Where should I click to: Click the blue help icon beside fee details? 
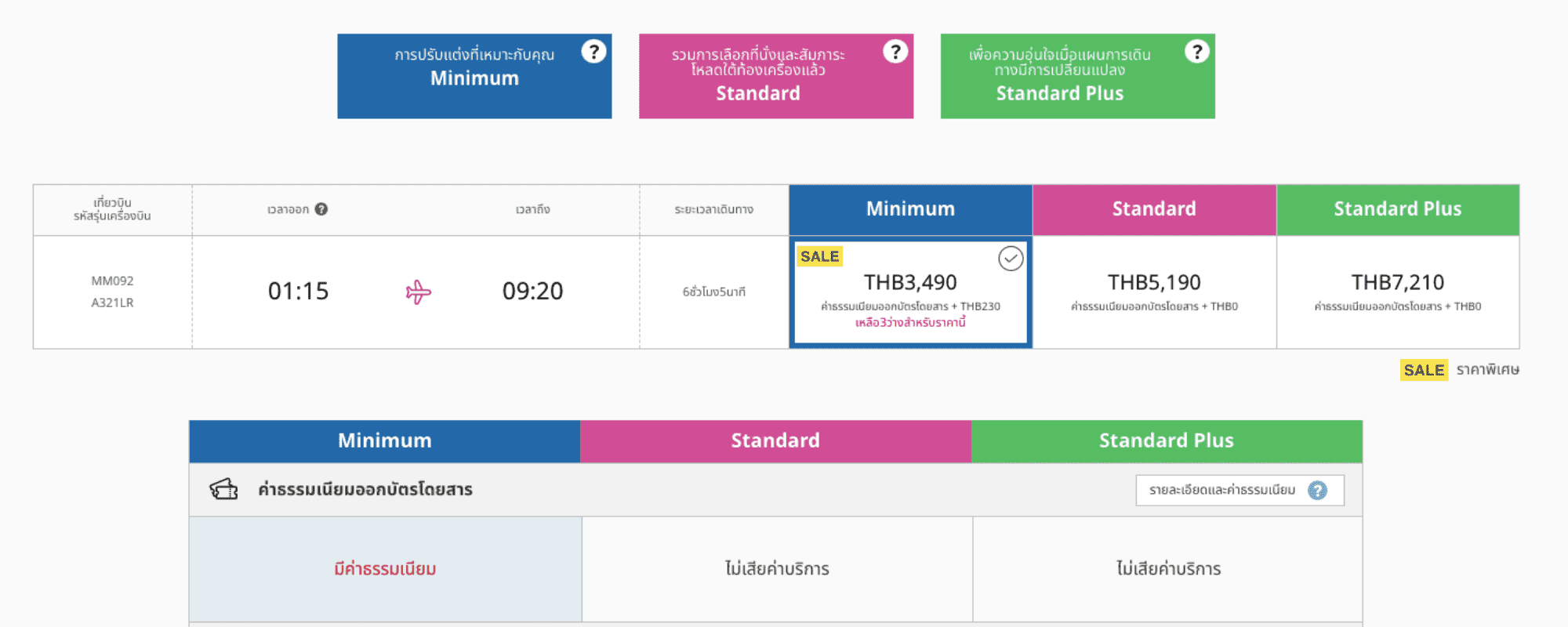click(x=1318, y=491)
